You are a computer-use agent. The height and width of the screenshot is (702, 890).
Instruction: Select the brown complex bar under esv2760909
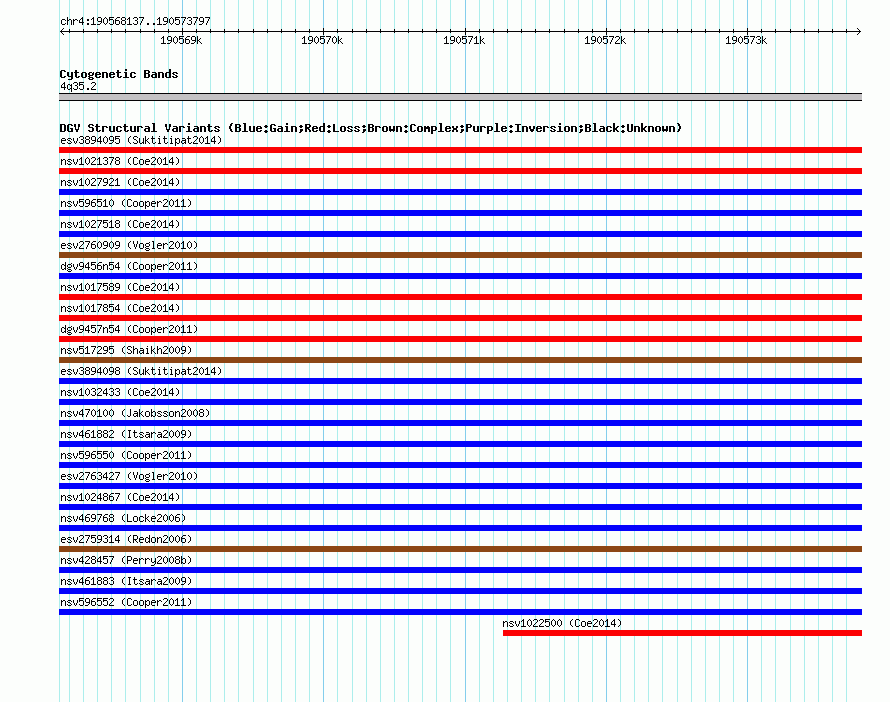[x=460, y=255]
